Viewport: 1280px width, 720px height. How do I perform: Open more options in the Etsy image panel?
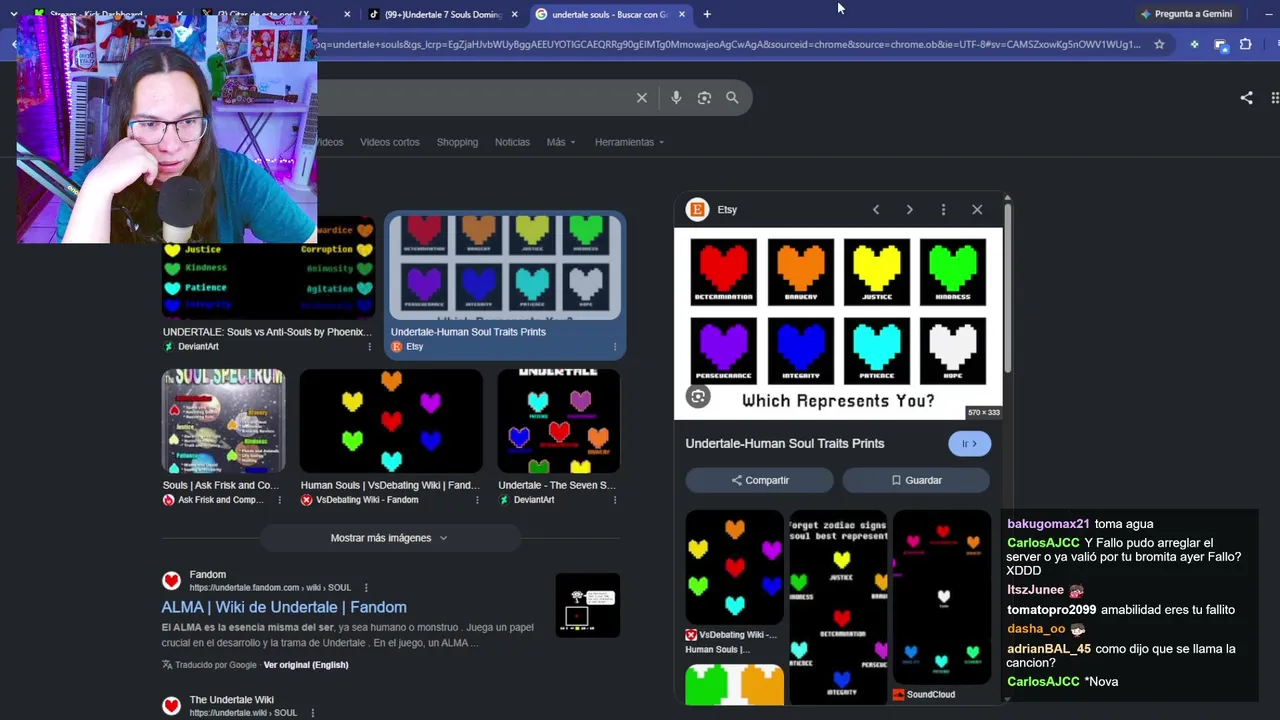(943, 210)
